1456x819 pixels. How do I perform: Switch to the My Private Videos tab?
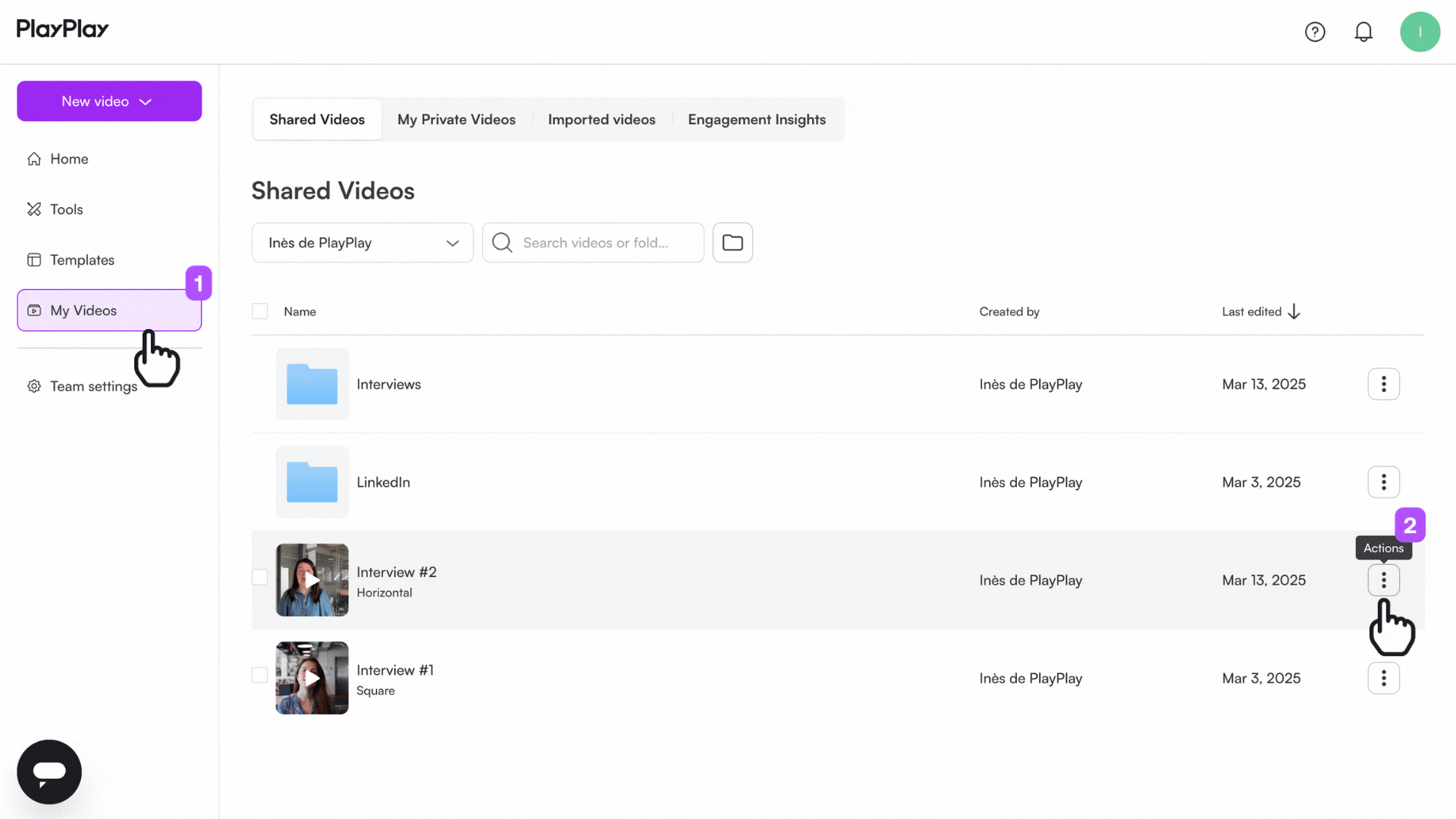tap(457, 120)
